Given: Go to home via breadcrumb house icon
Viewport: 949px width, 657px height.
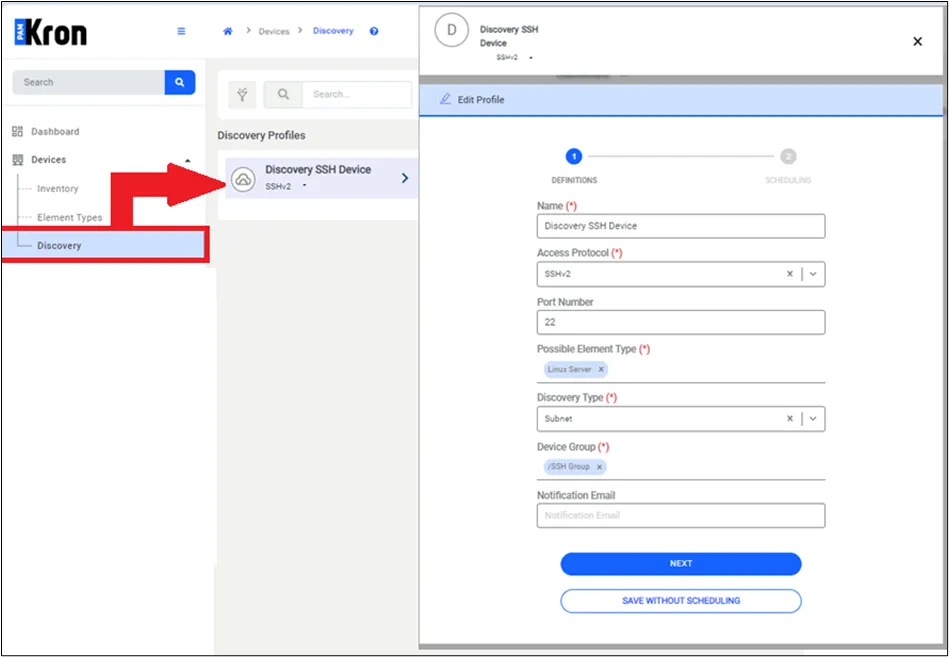Looking at the screenshot, I should (228, 31).
